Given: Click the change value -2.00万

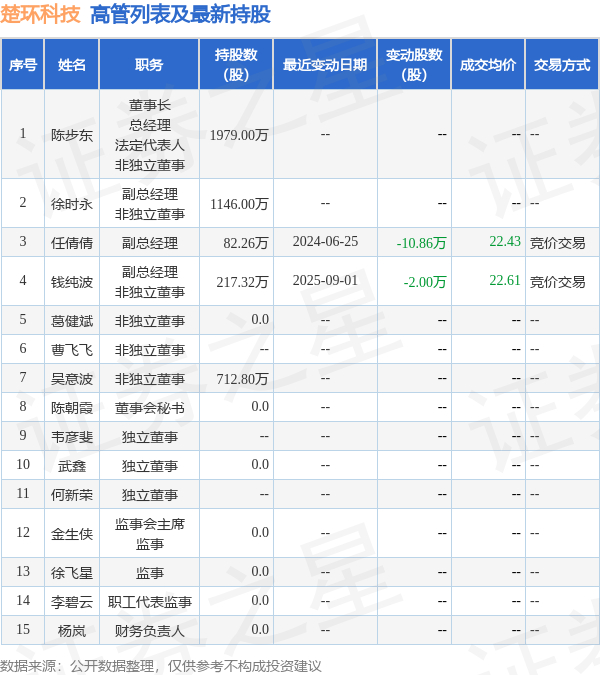Looking at the screenshot, I should 425,282.
